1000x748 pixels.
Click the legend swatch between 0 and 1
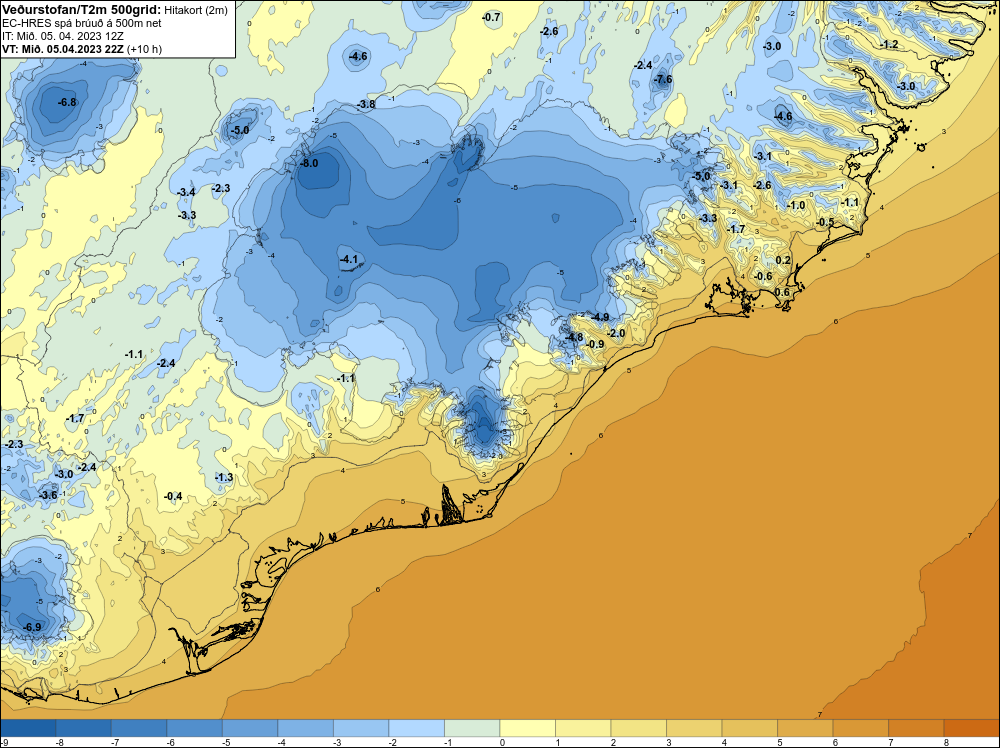tap(527, 728)
